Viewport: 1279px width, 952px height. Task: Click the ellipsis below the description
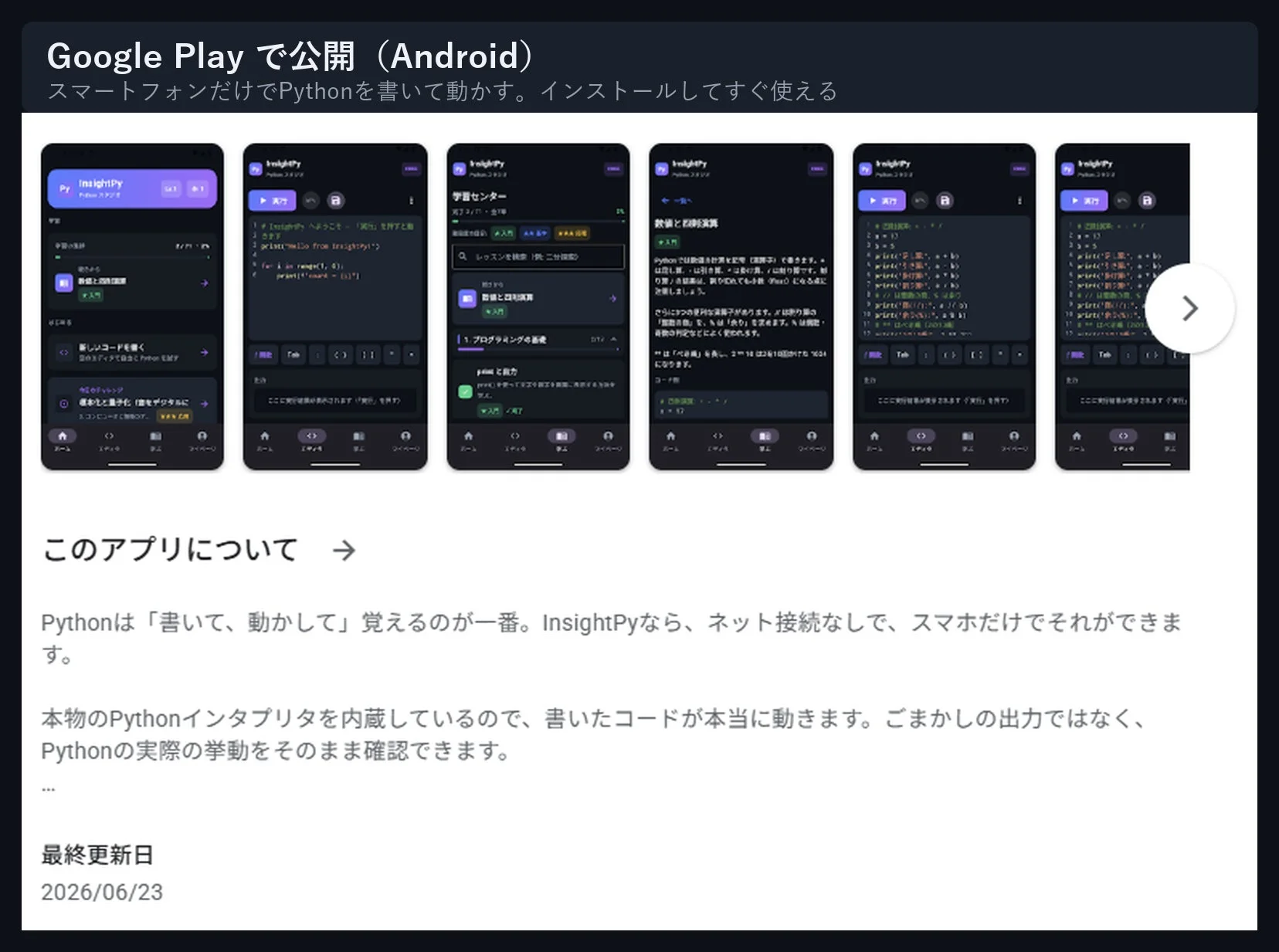click(x=48, y=788)
